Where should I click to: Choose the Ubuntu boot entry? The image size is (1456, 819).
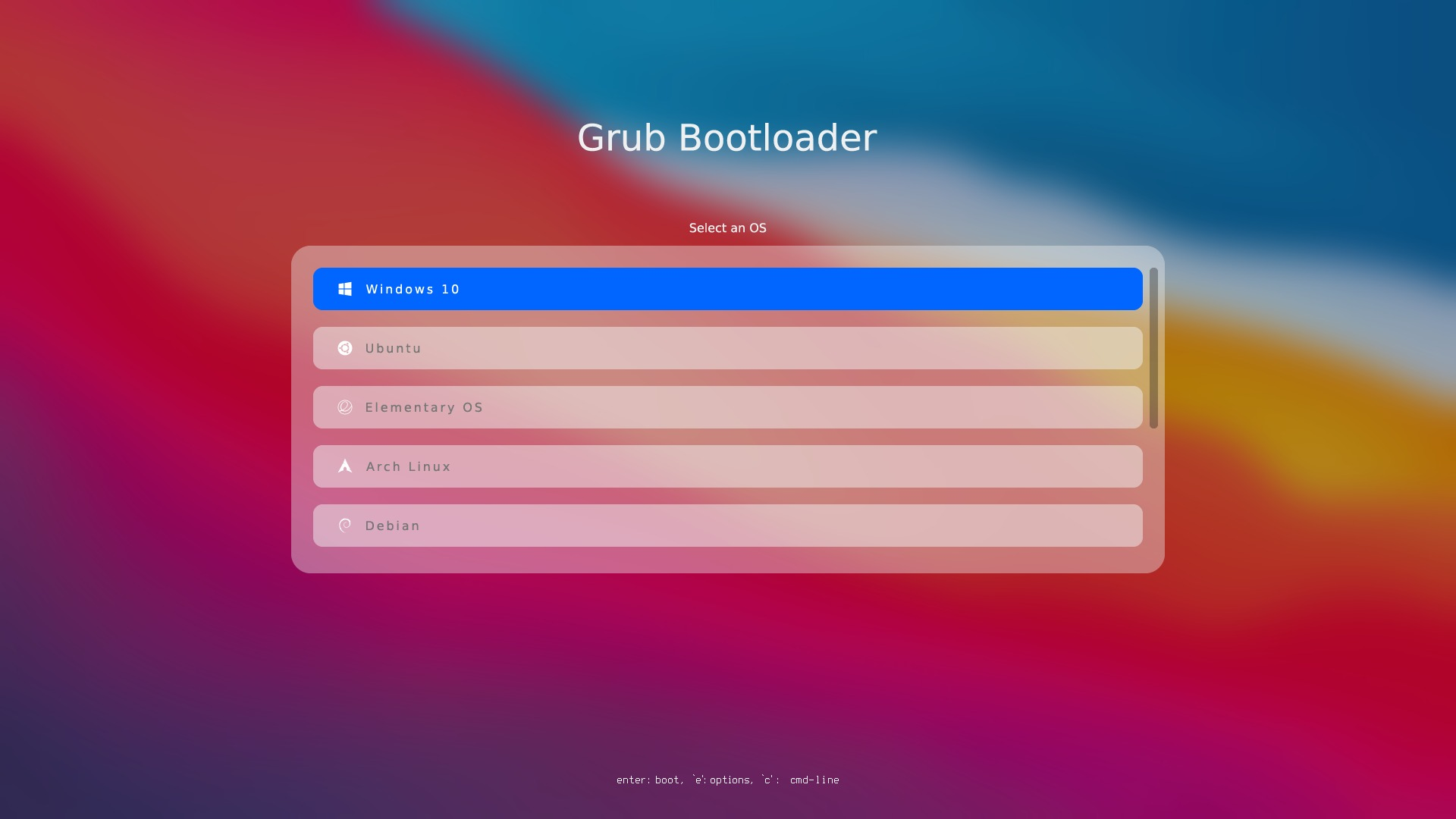pos(728,348)
